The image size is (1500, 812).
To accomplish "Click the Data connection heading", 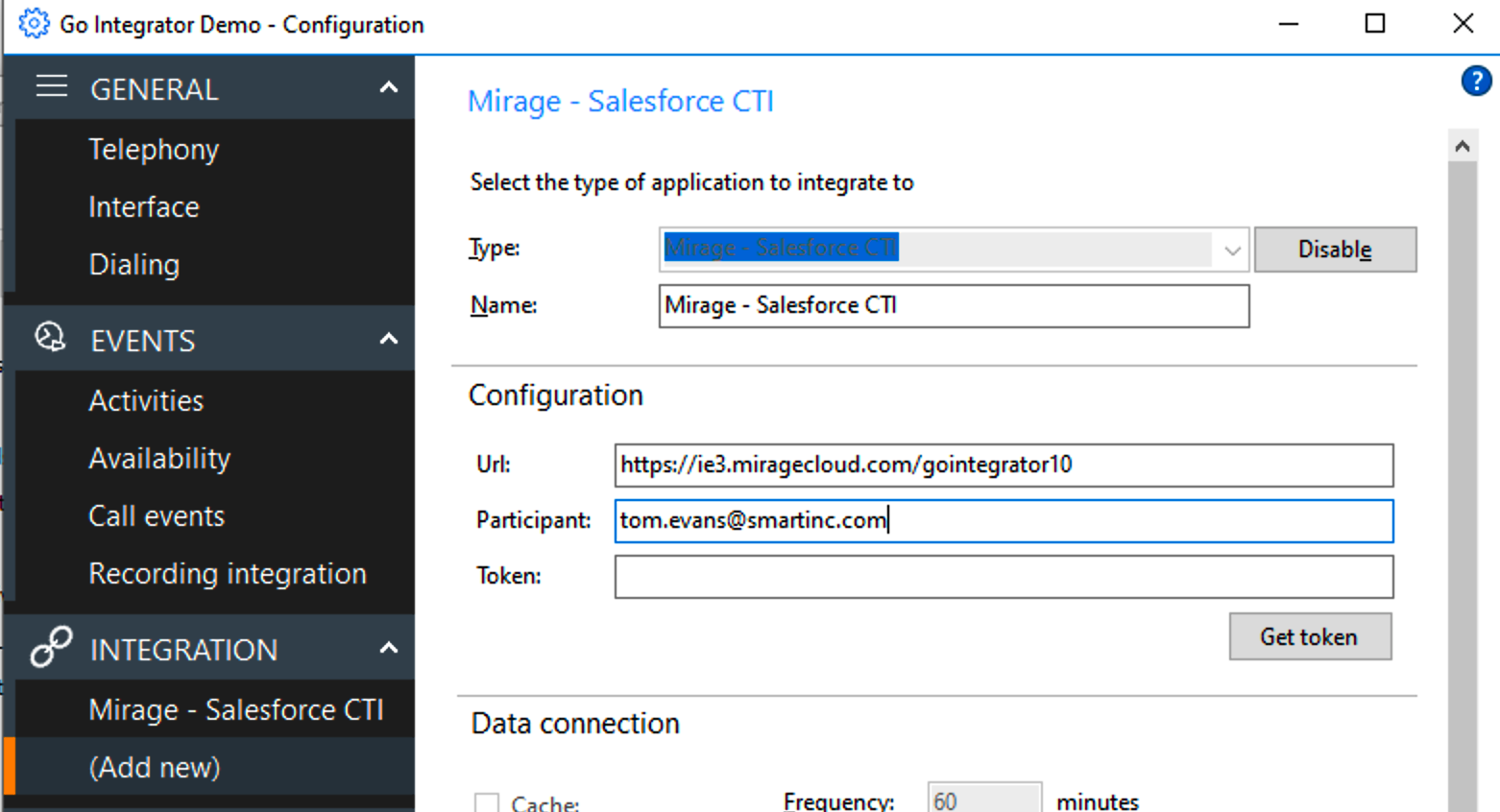I will (x=575, y=724).
